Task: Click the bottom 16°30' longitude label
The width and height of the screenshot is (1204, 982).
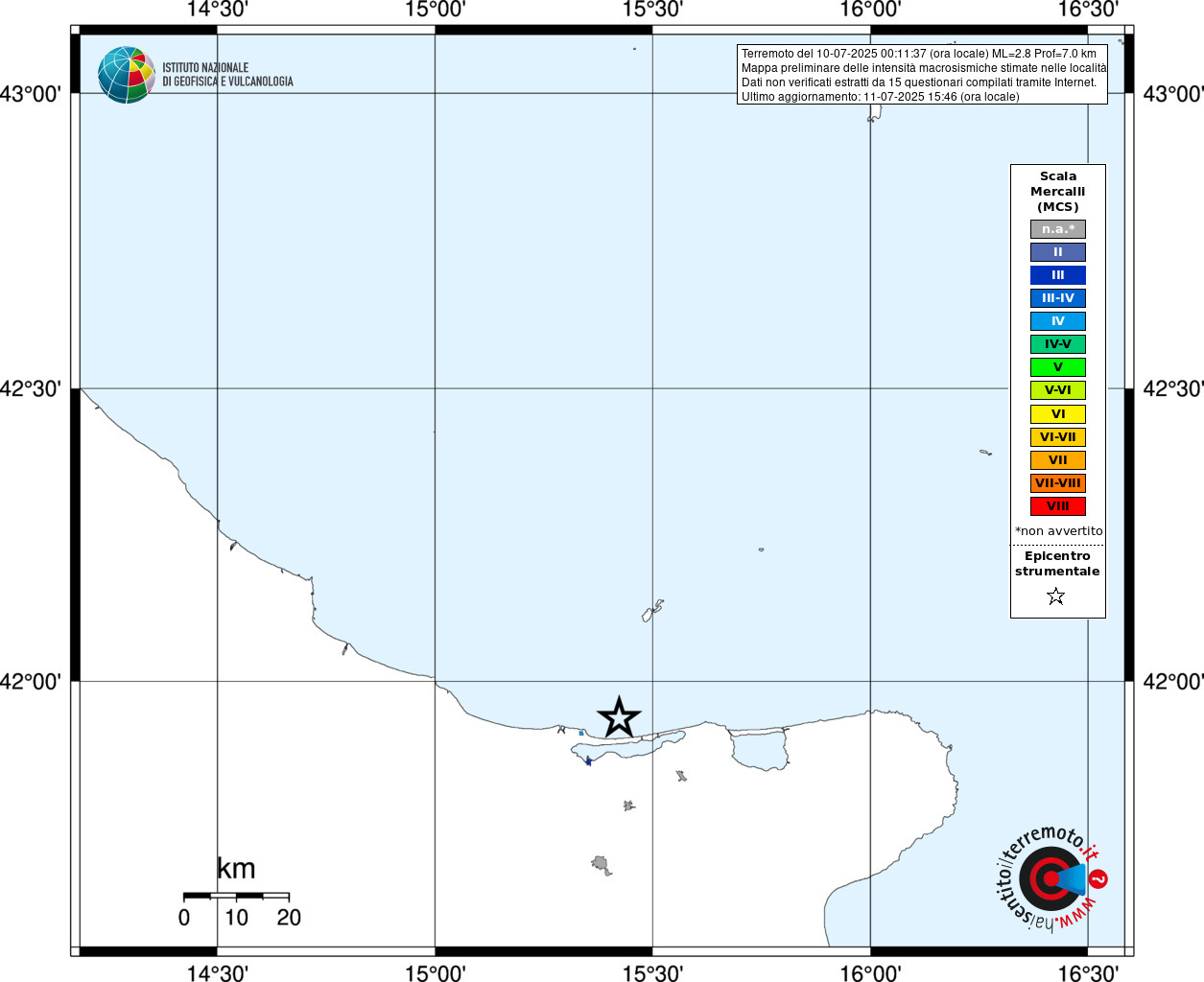Action: point(1088,973)
